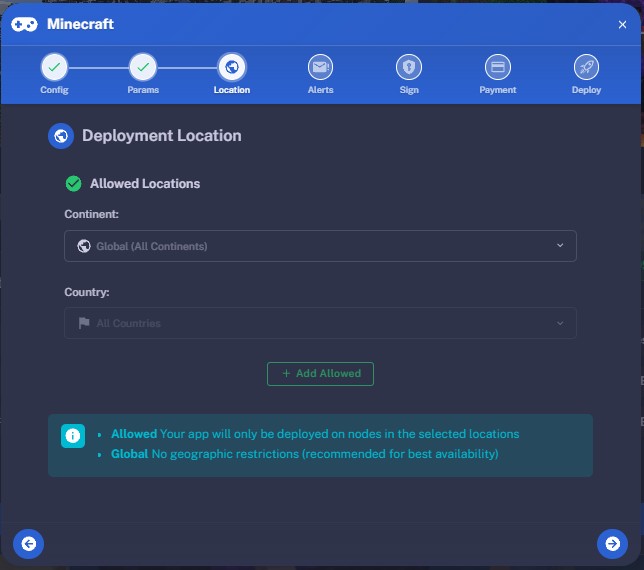Close the Minecraft deployment dialog
This screenshot has width=644, height=570.
[x=622, y=25]
